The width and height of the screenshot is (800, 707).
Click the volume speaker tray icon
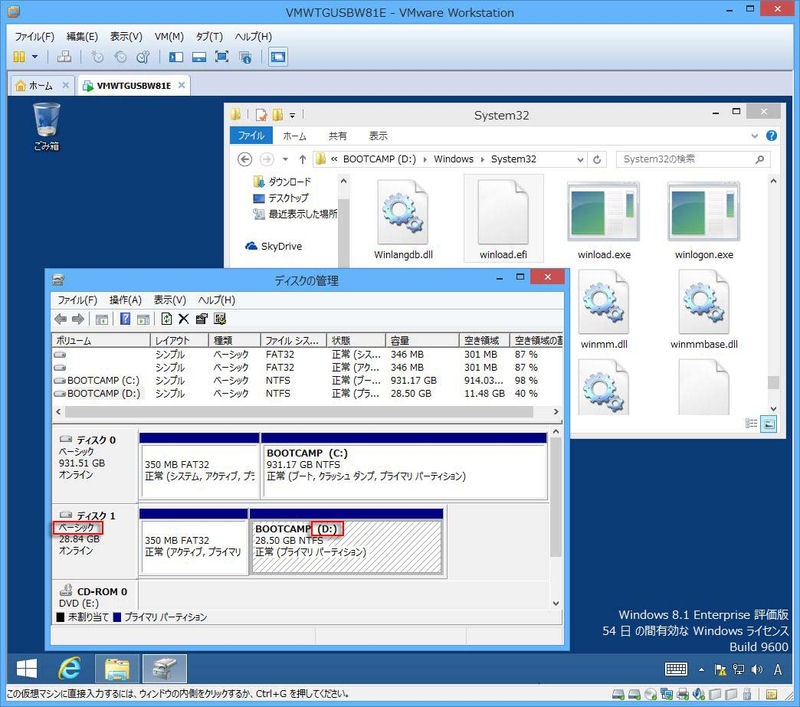pyautogui.click(x=757, y=670)
